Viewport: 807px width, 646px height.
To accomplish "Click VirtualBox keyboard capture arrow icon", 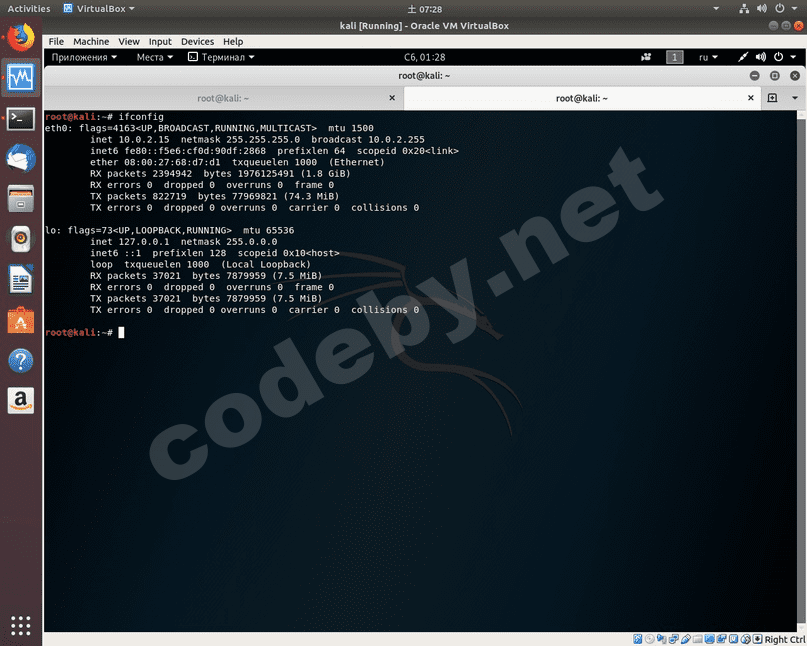I will pyautogui.click(x=758, y=639).
